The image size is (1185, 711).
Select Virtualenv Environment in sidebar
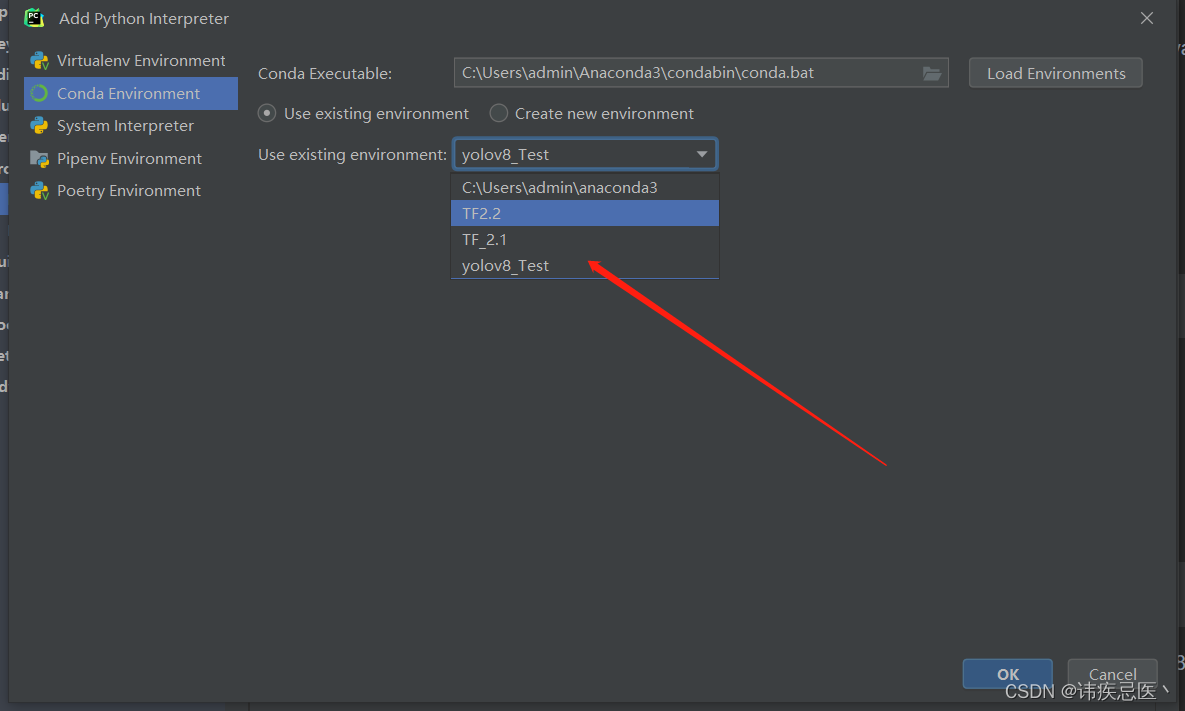coord(131,60)
